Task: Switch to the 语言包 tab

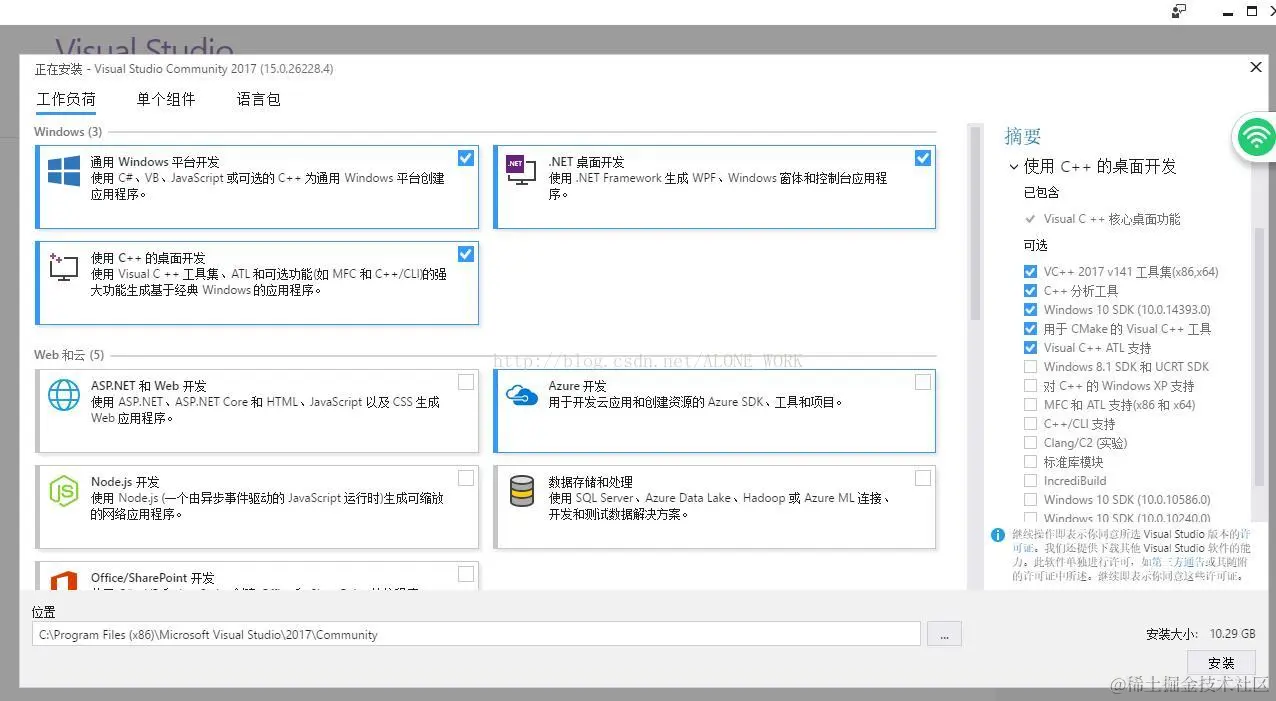Action: [x=258, y=99]
